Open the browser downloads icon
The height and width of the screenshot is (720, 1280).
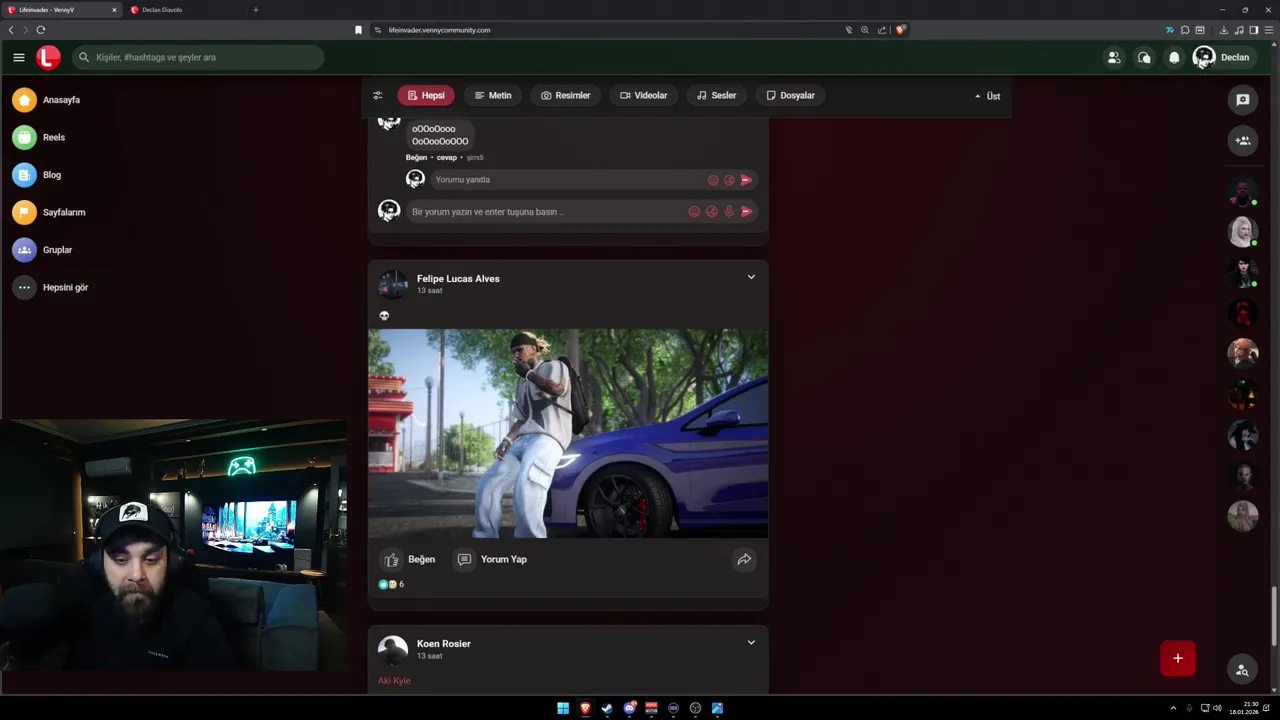pos(1223,30)
